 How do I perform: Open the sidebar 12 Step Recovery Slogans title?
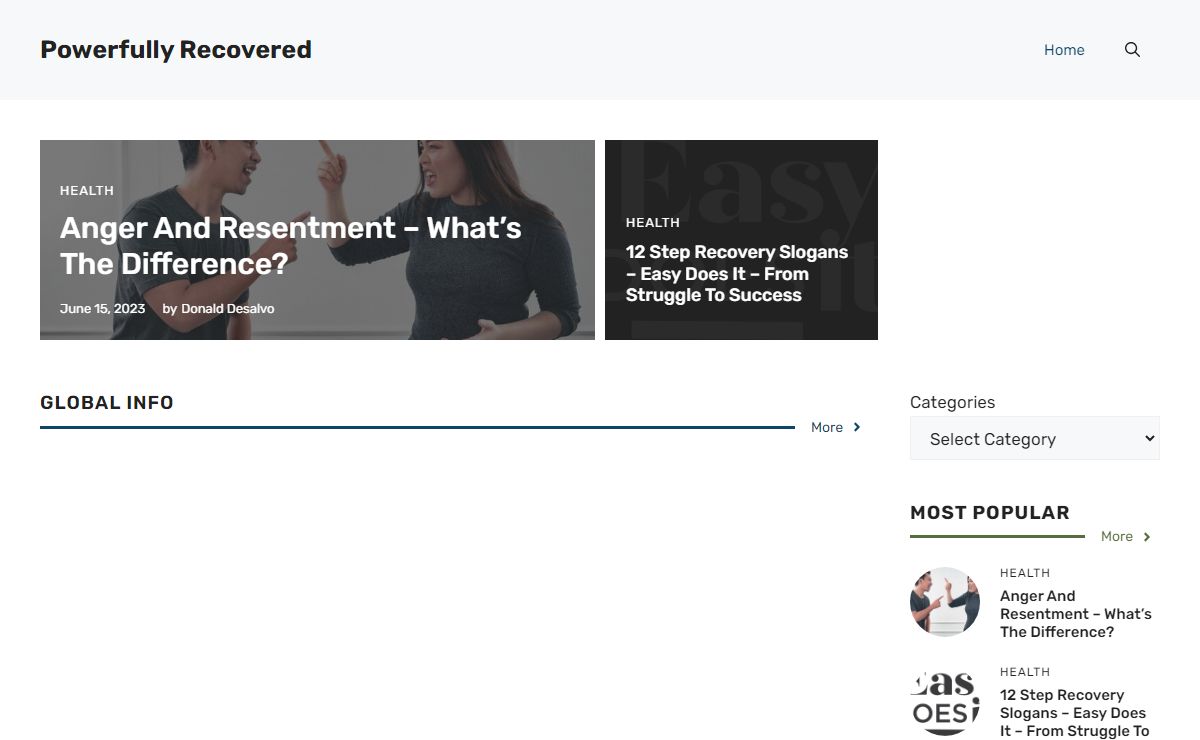(1074, 713)
